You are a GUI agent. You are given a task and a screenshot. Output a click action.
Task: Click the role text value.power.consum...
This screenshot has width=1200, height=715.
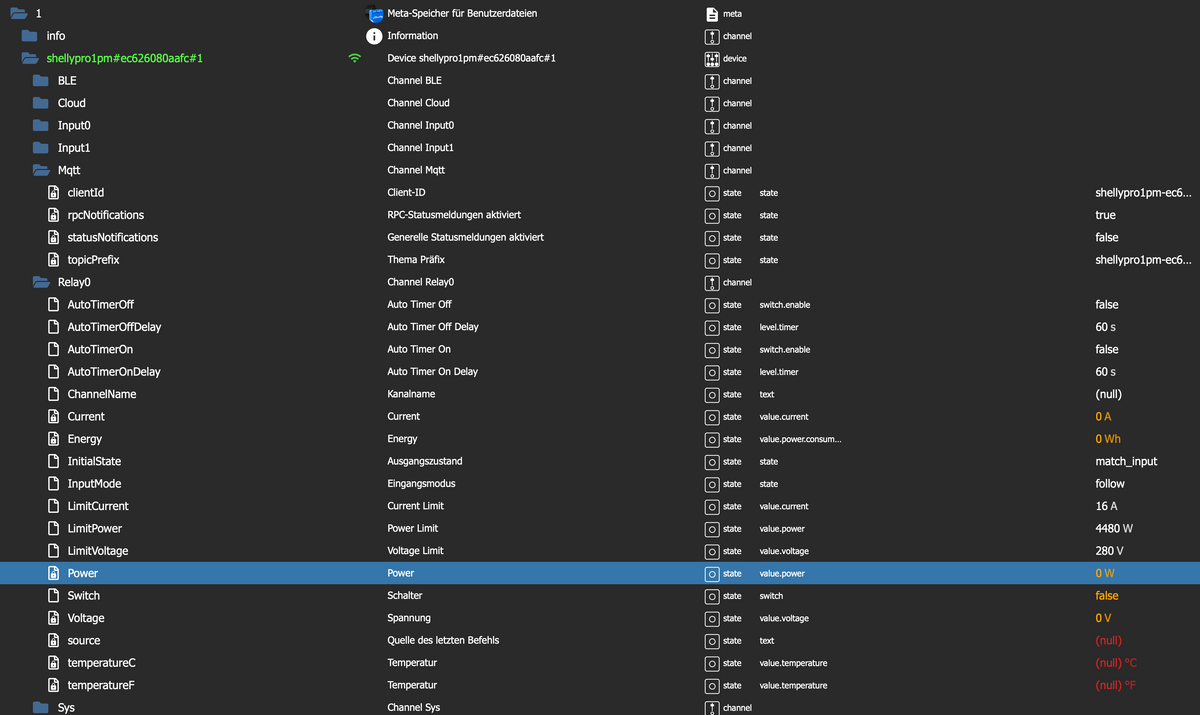point(801,439)
